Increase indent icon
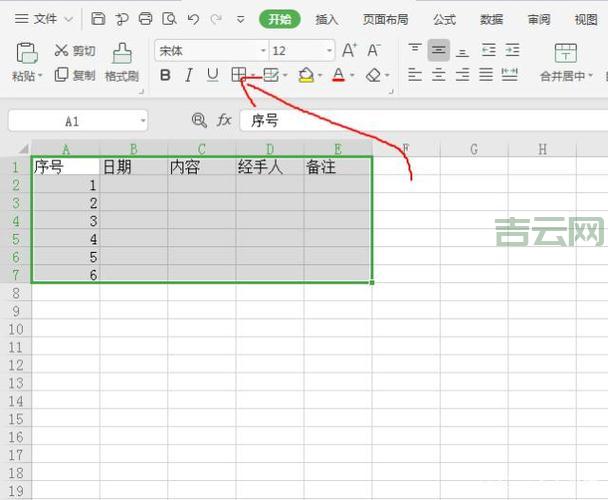The height and width of the screenshot is (500, 608). point(512,50)
